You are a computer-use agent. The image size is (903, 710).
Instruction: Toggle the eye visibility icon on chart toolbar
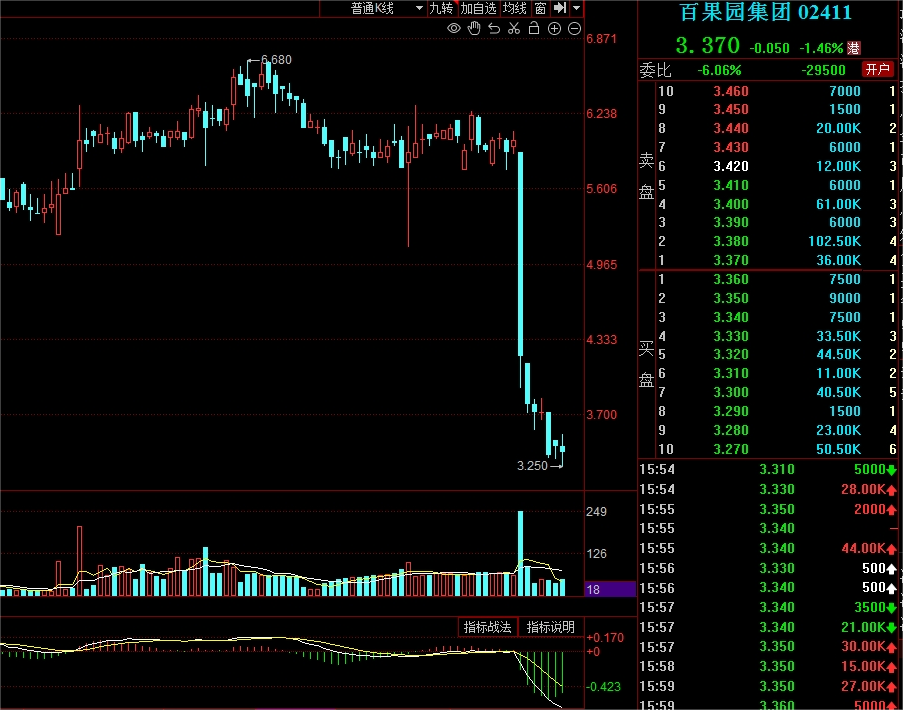(x=454, y=28)
